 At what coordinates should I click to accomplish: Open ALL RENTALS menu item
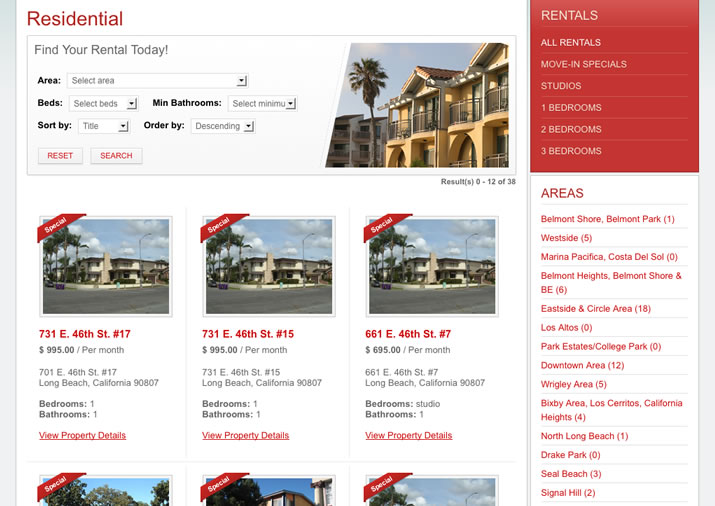coord(570,42)
